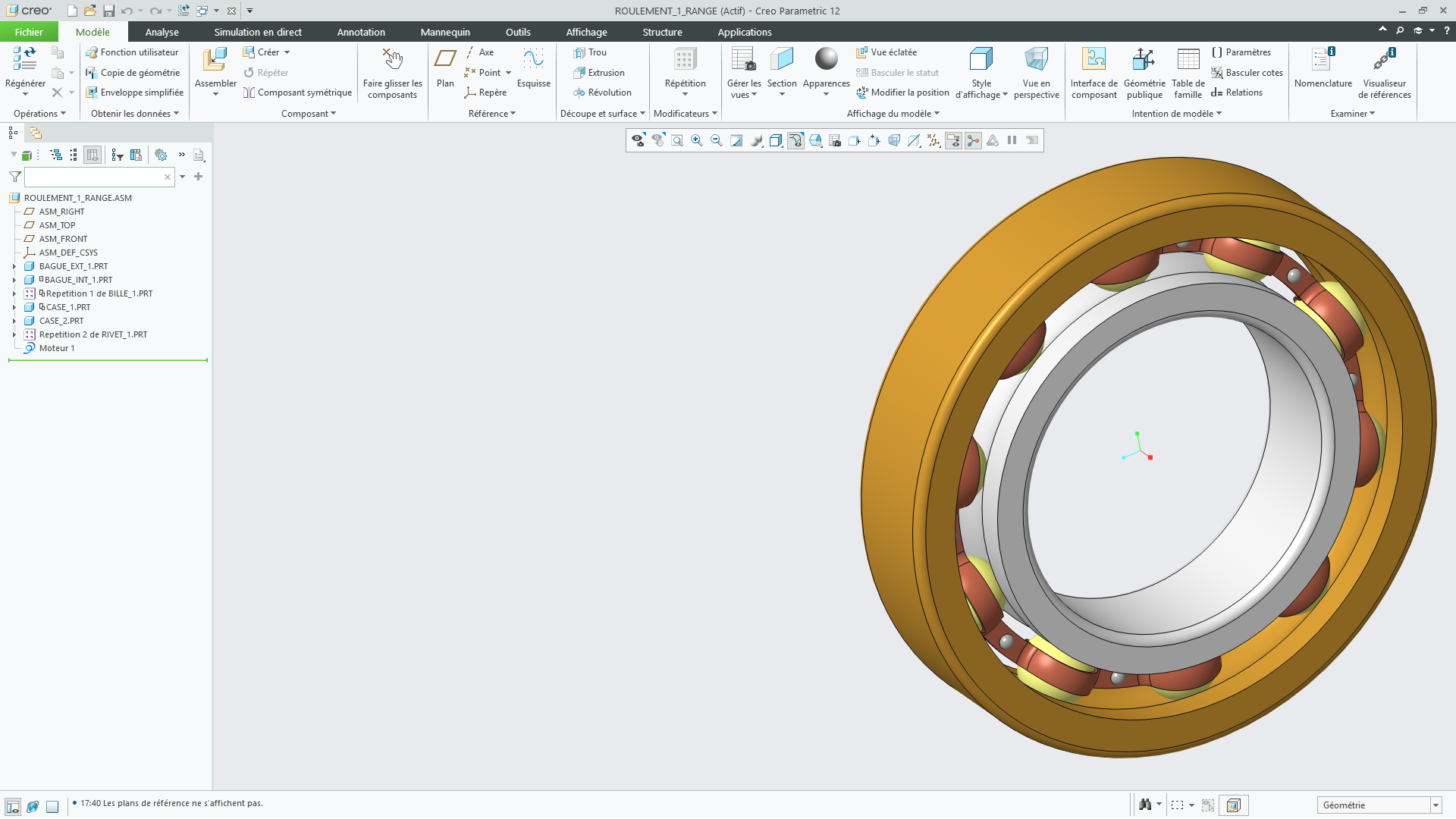Click the Refit zoom icon
The width and height of the screenshot is (1456, 819).
coord(677,140)
